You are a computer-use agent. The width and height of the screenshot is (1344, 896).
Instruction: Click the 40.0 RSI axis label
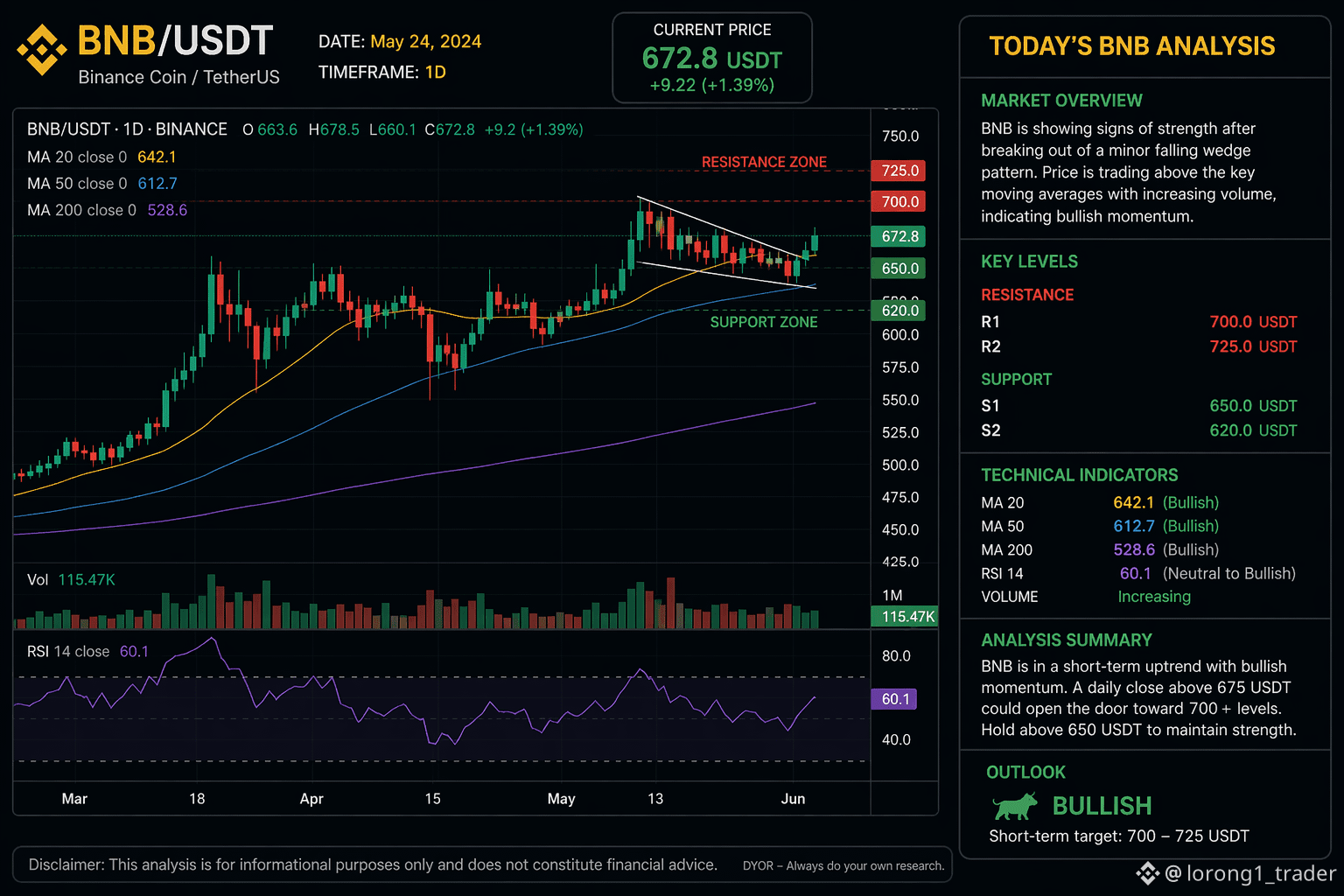[x=896, y=740]
